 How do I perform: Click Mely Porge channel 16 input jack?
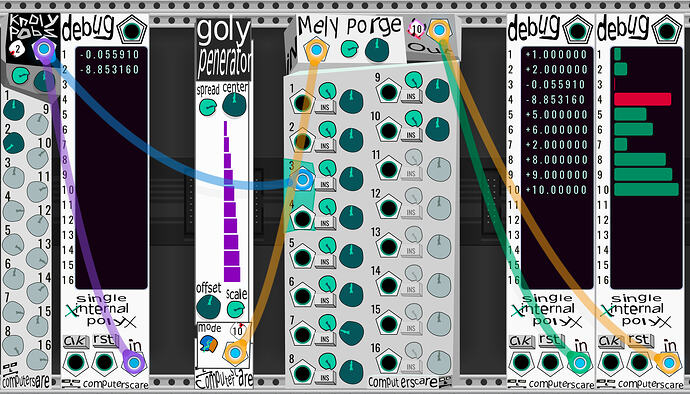(389, 362)
